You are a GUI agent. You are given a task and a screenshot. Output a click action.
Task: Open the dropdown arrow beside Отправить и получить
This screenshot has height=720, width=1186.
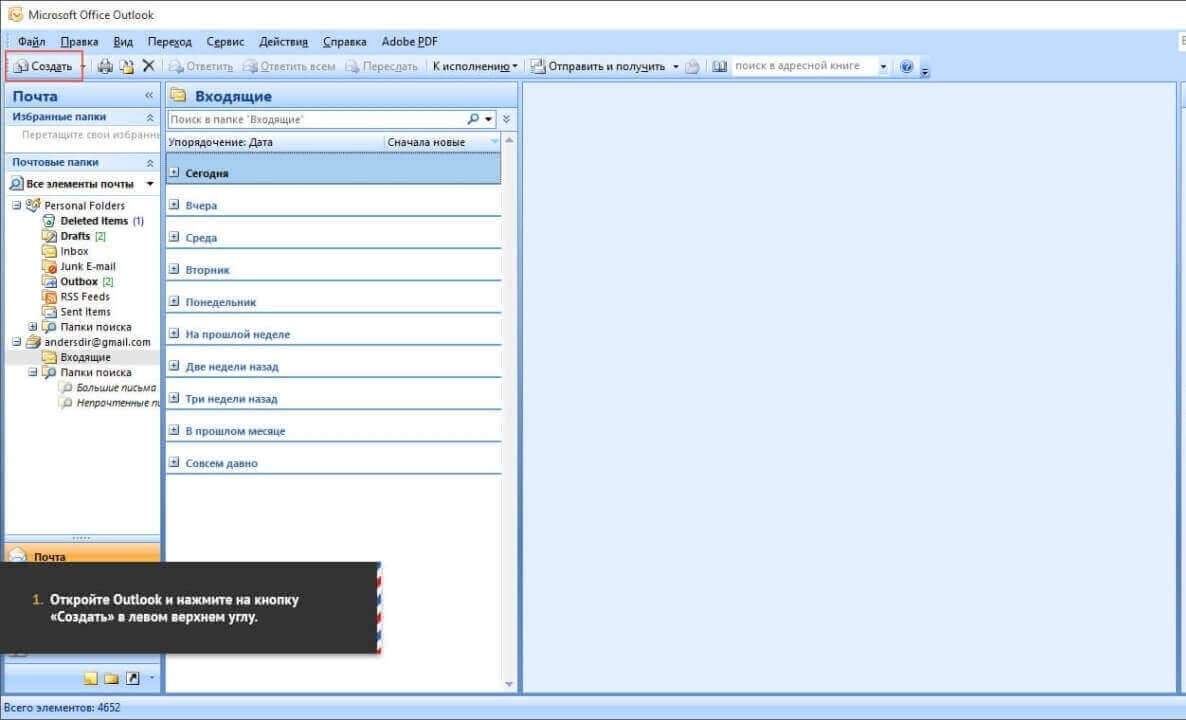[675, 67]
